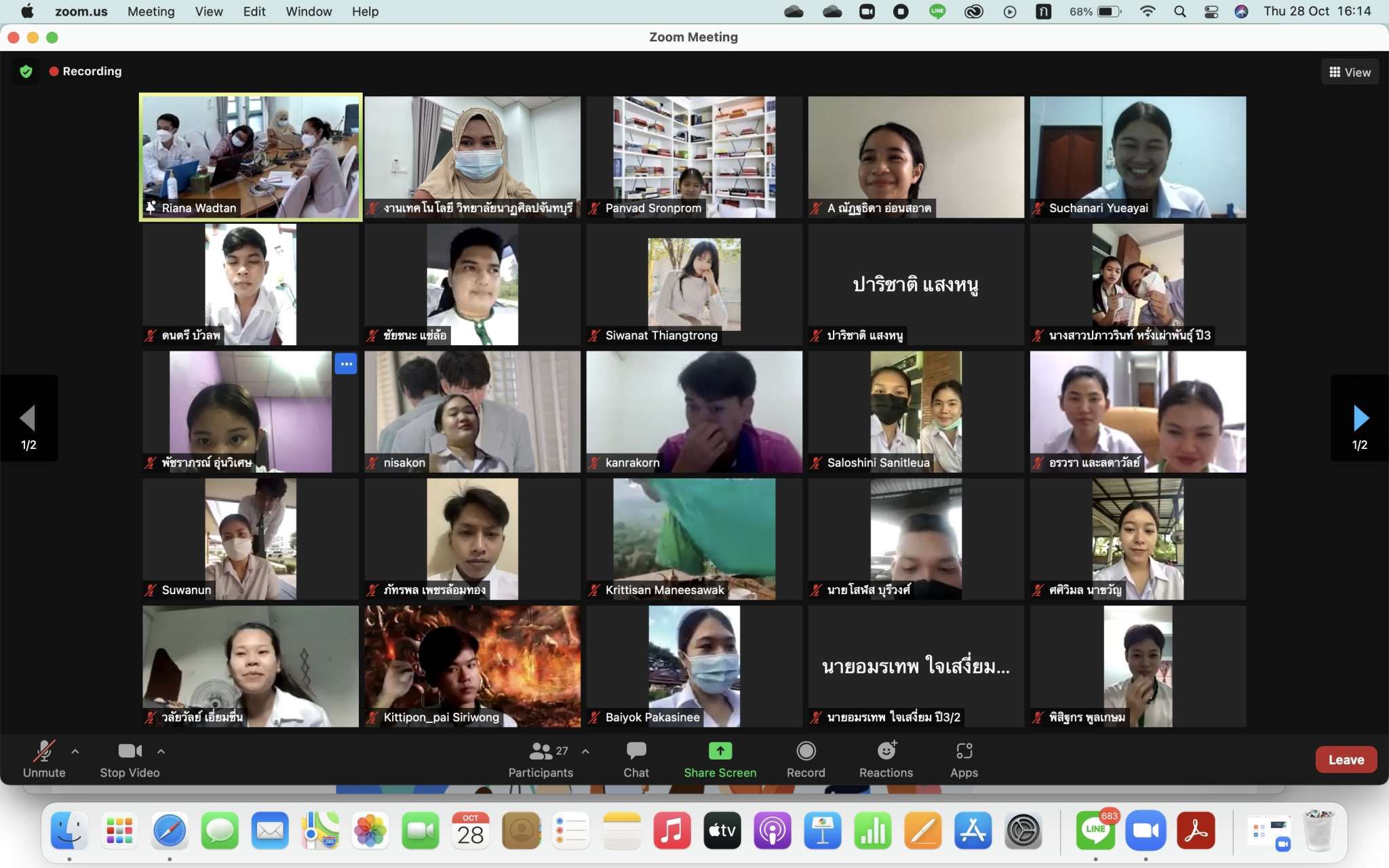Open the LINE app in the Dock
1389x868 pixels.
[x=1095, y=831]
